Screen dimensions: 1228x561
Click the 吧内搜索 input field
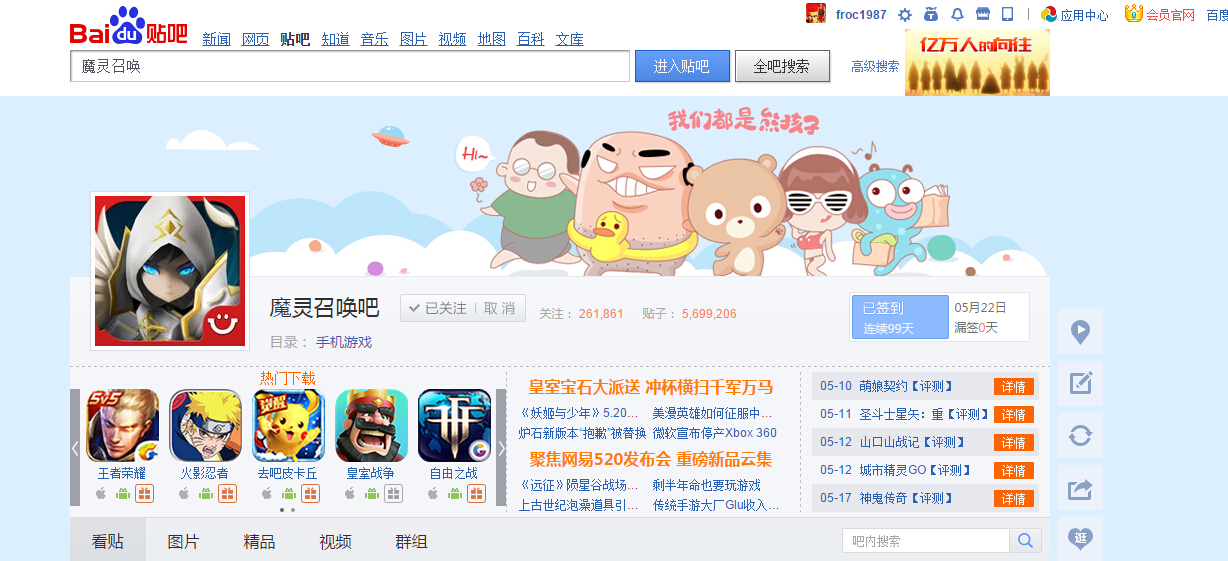[926, 541]
